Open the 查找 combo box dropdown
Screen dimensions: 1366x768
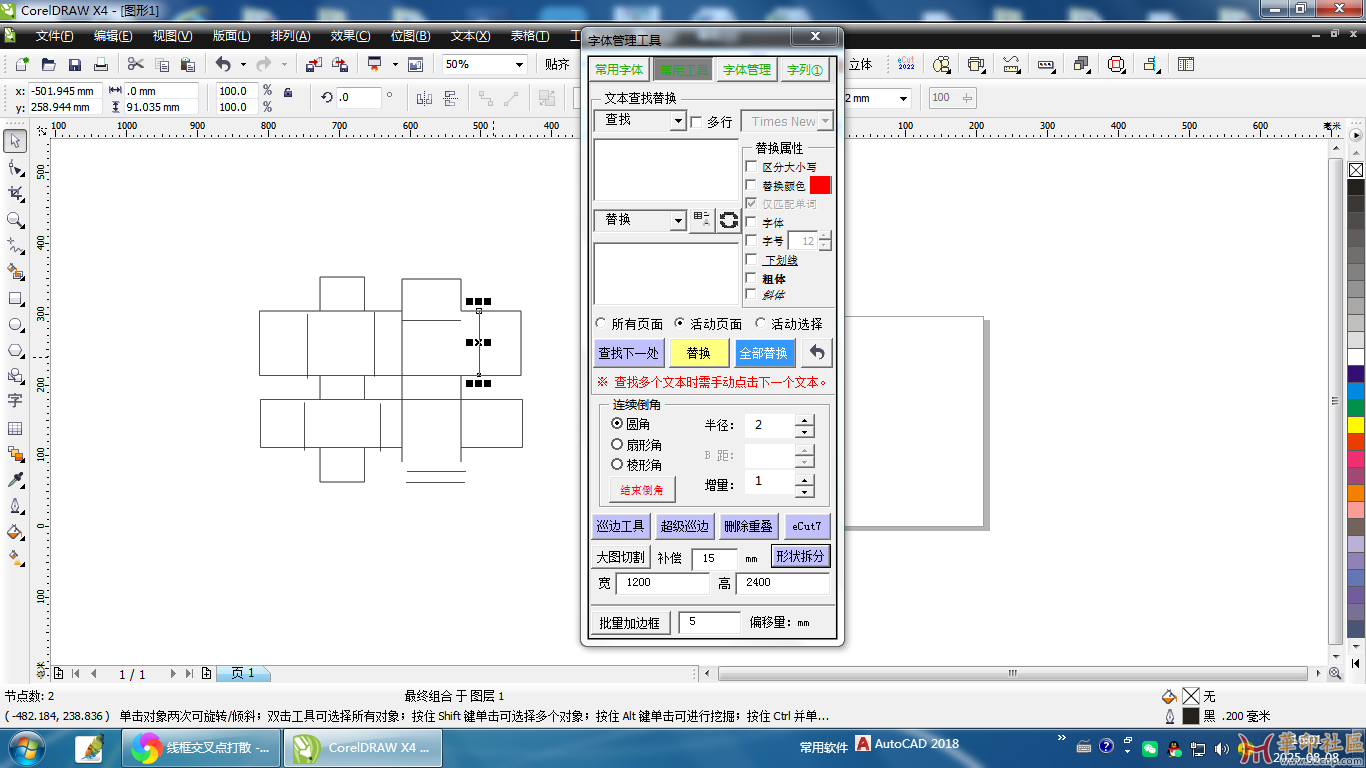[678, 121]
